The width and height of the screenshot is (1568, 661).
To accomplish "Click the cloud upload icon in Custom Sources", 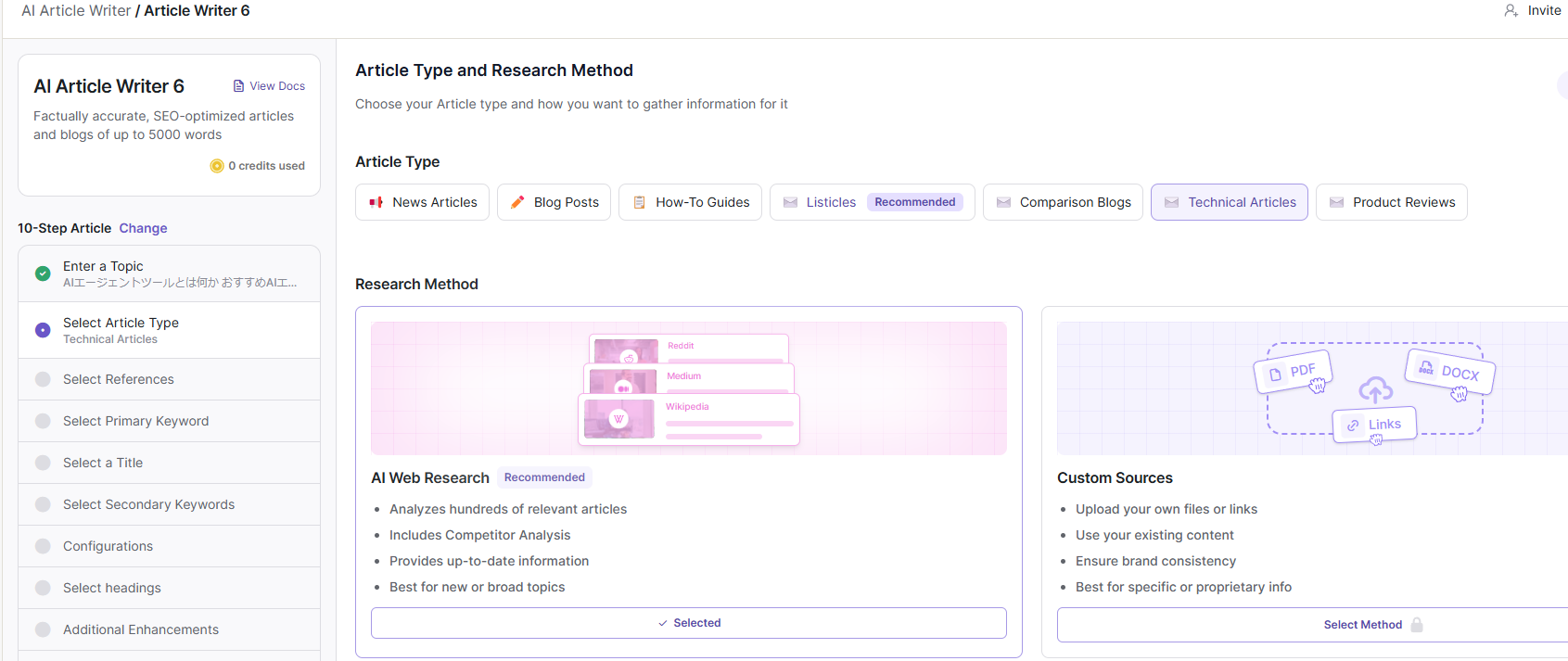I will [x=1376, y=390].
